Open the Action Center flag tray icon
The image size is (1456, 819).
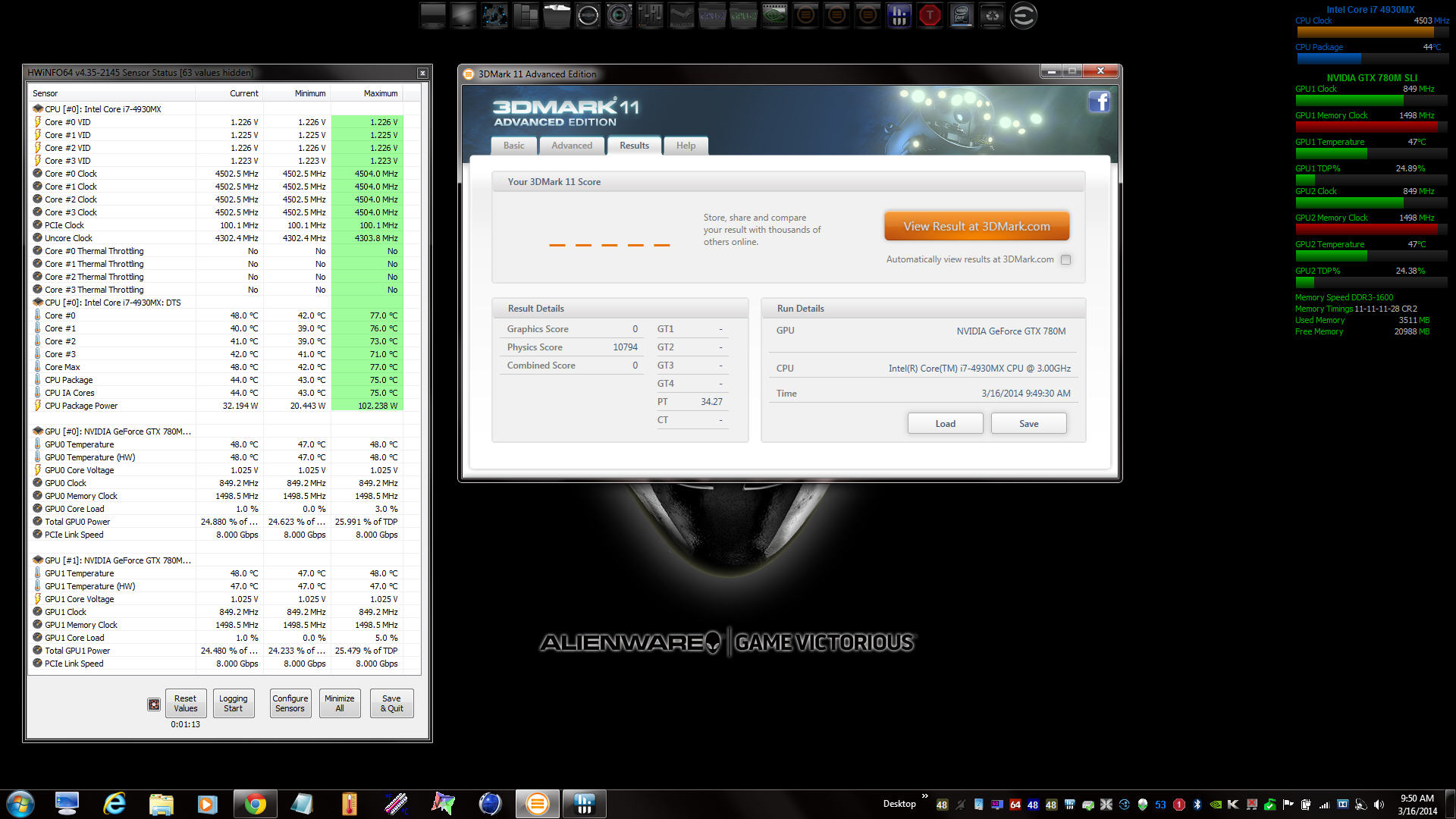coord(1288,805)
